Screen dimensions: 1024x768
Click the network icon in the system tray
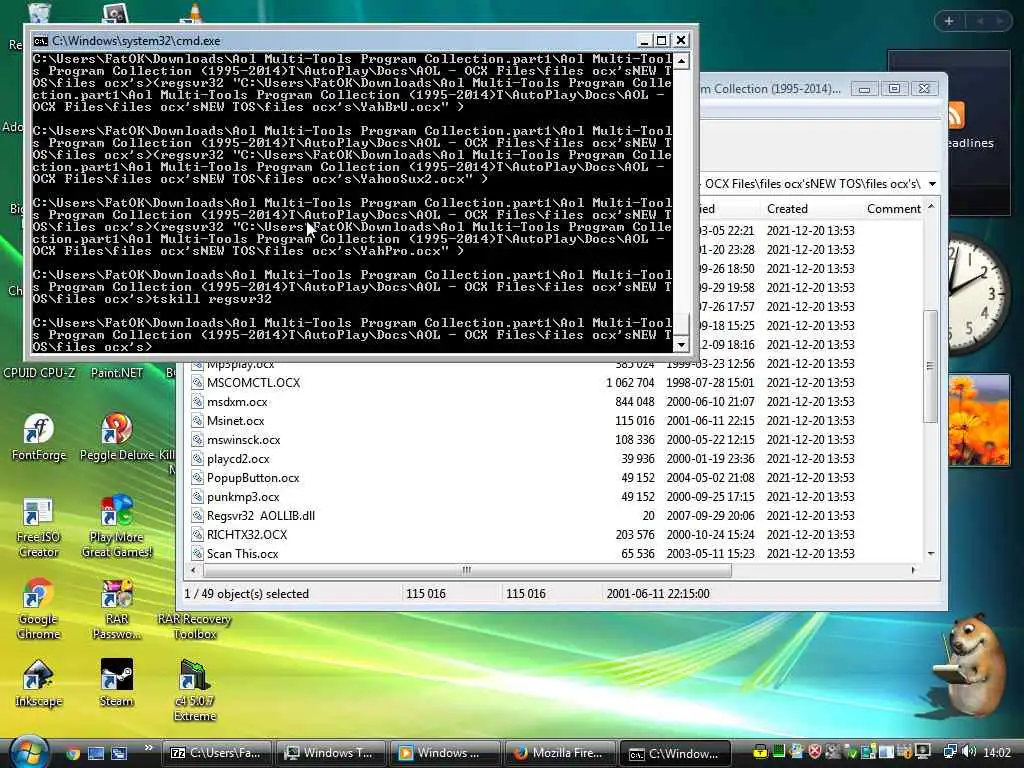click(x=950, y=752)
